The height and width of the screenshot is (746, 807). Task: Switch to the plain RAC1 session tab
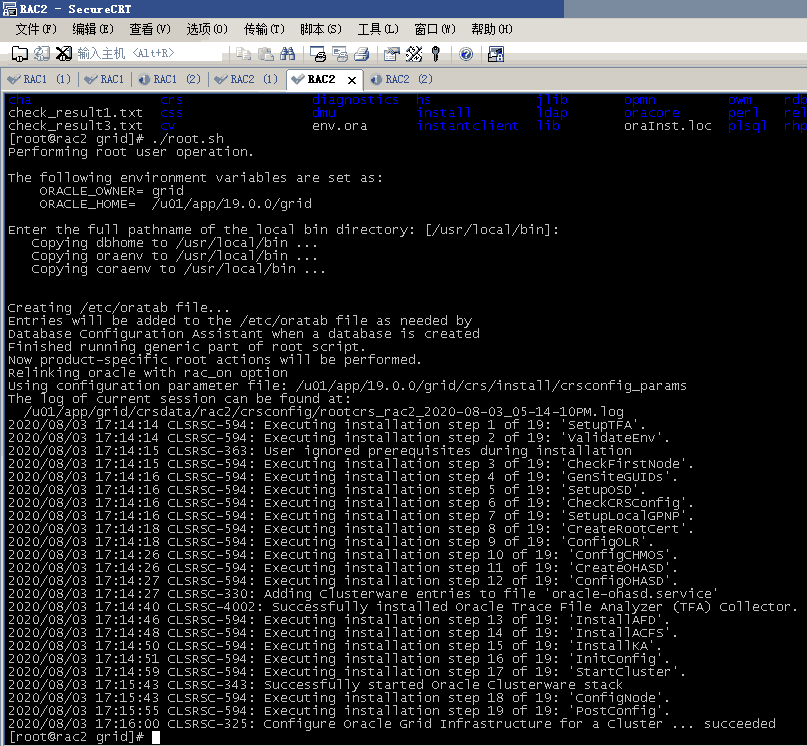click(105, 79)
